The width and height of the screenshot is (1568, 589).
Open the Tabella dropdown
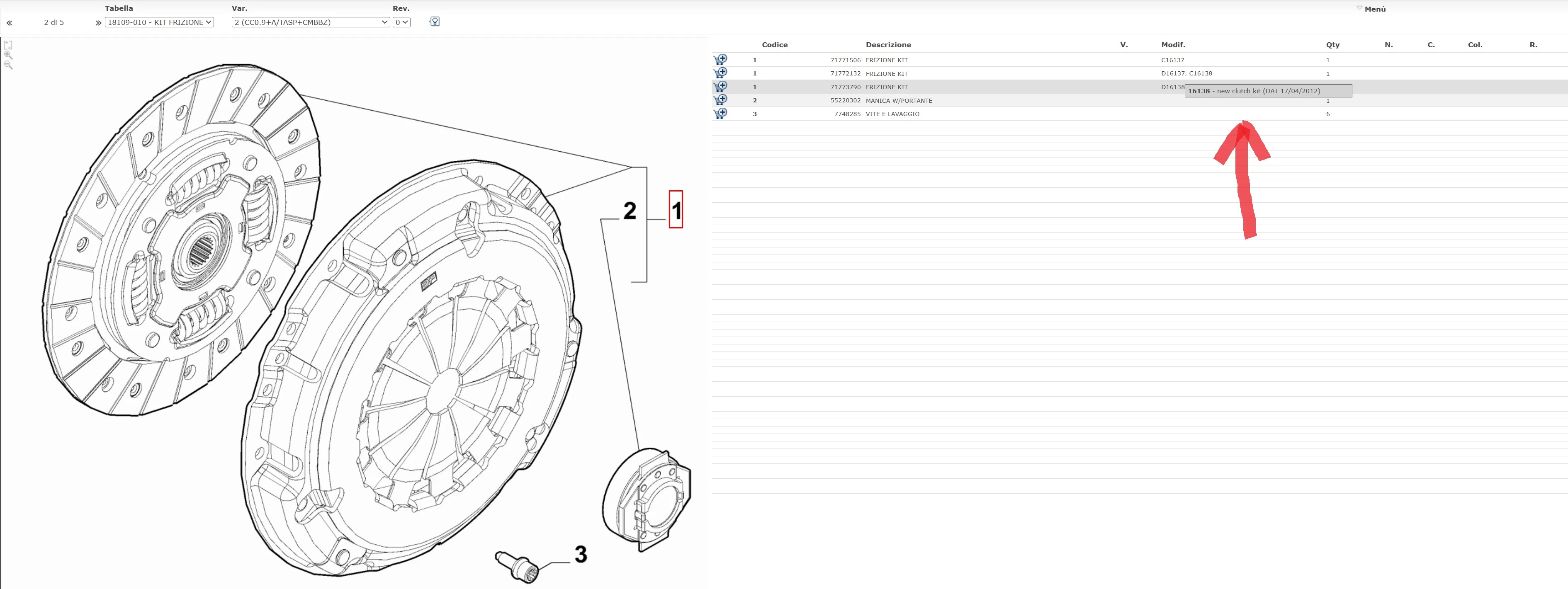click(159, 22)
